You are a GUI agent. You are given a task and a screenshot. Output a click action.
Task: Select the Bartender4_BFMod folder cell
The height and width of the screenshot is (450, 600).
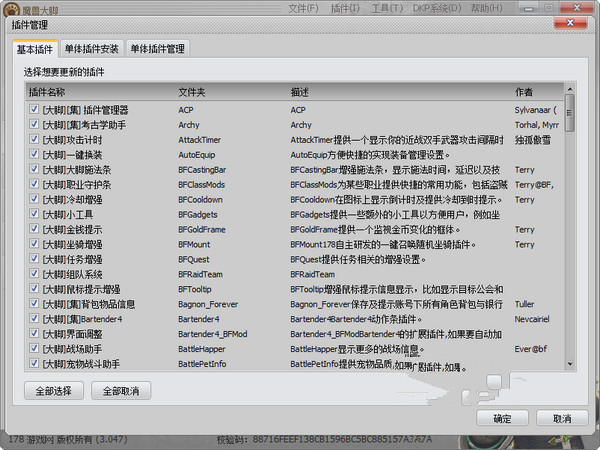(x=213, y=334)
